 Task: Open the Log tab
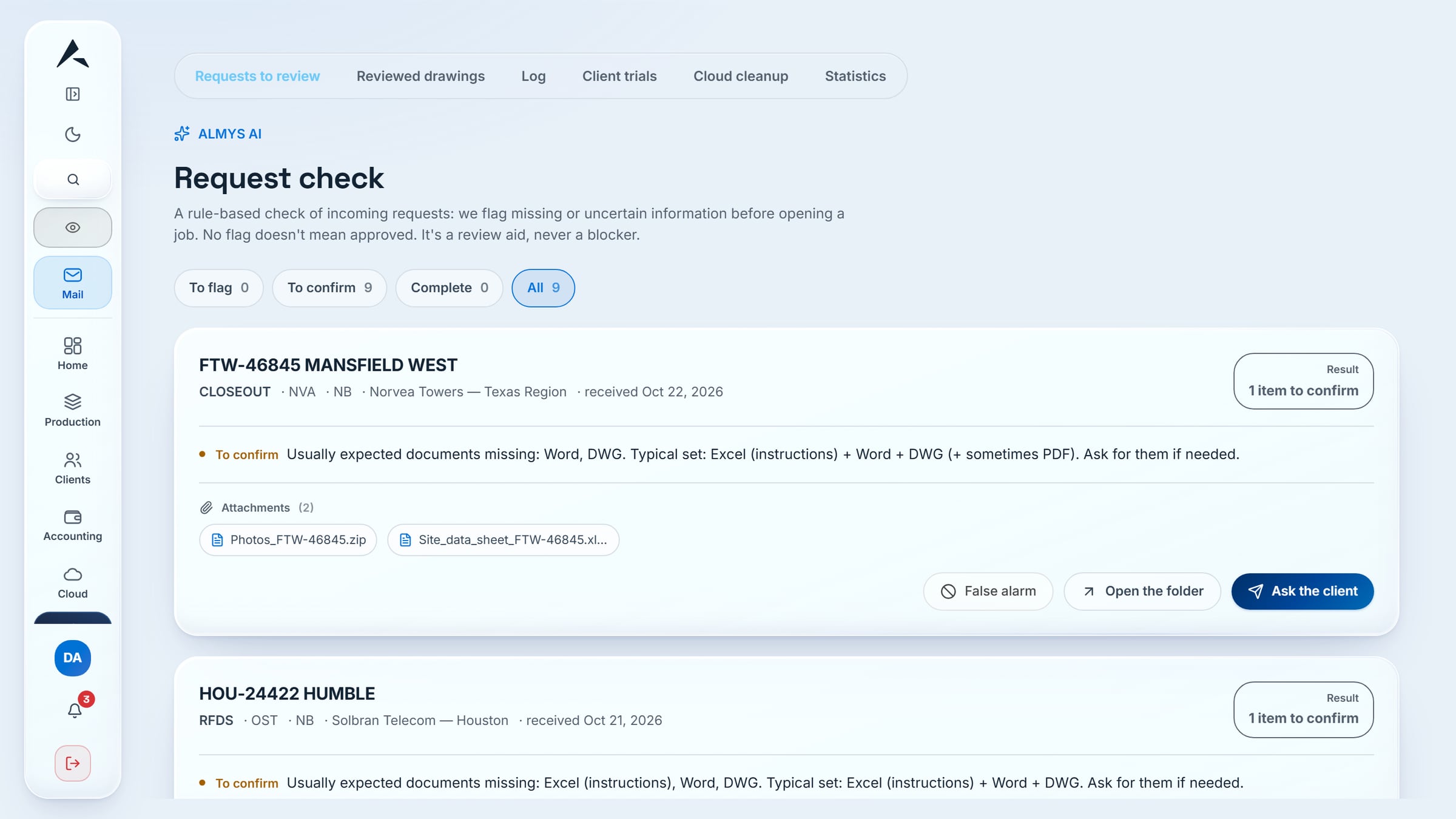pyautogui.click(x=533, y=76)
